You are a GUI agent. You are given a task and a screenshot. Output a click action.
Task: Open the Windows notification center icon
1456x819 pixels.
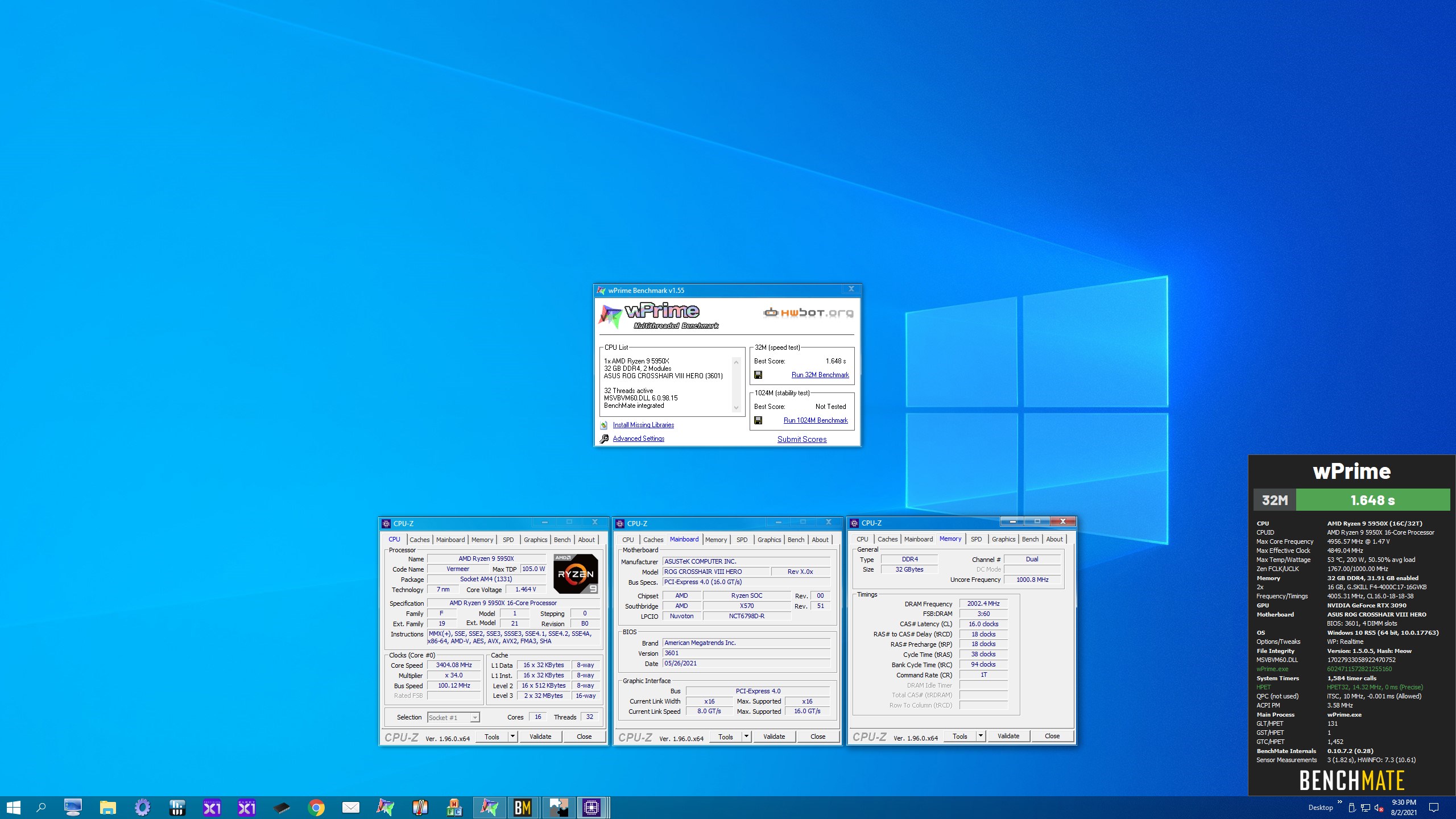click(1434, 807)
